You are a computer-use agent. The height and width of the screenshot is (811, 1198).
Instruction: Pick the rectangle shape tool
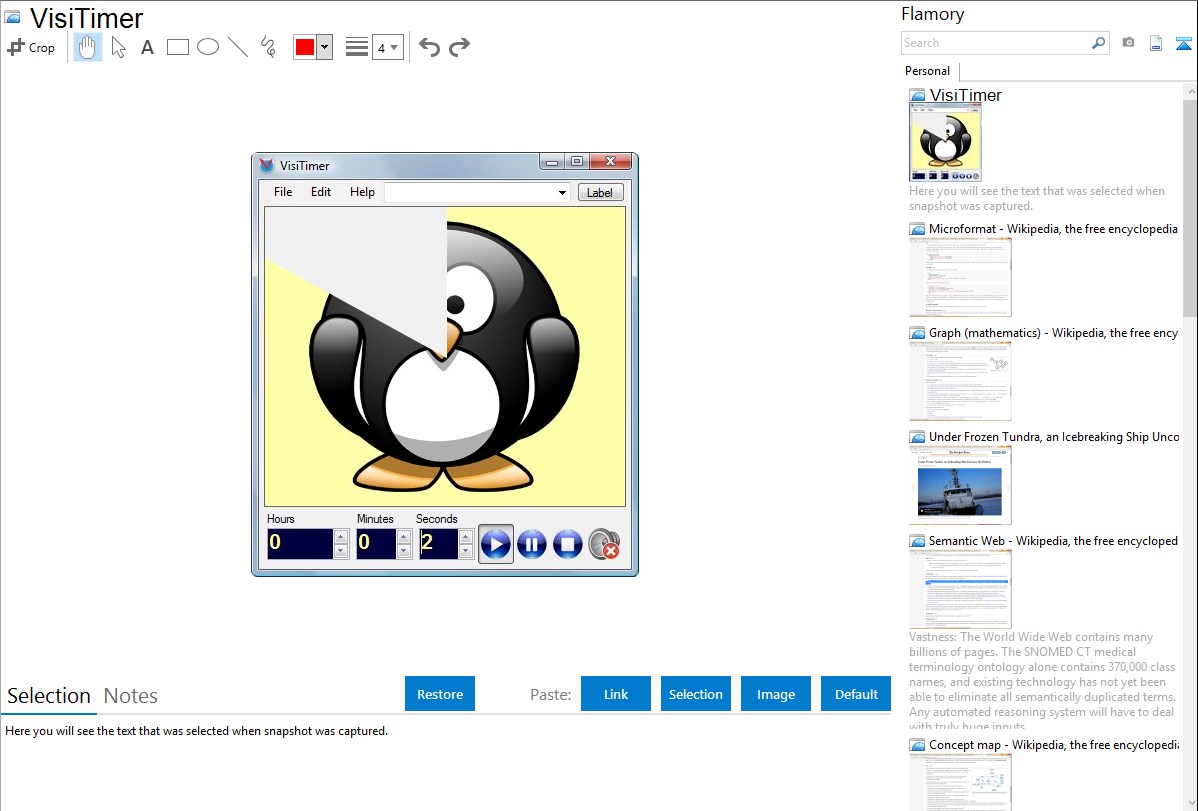click(x=178, y=47)
